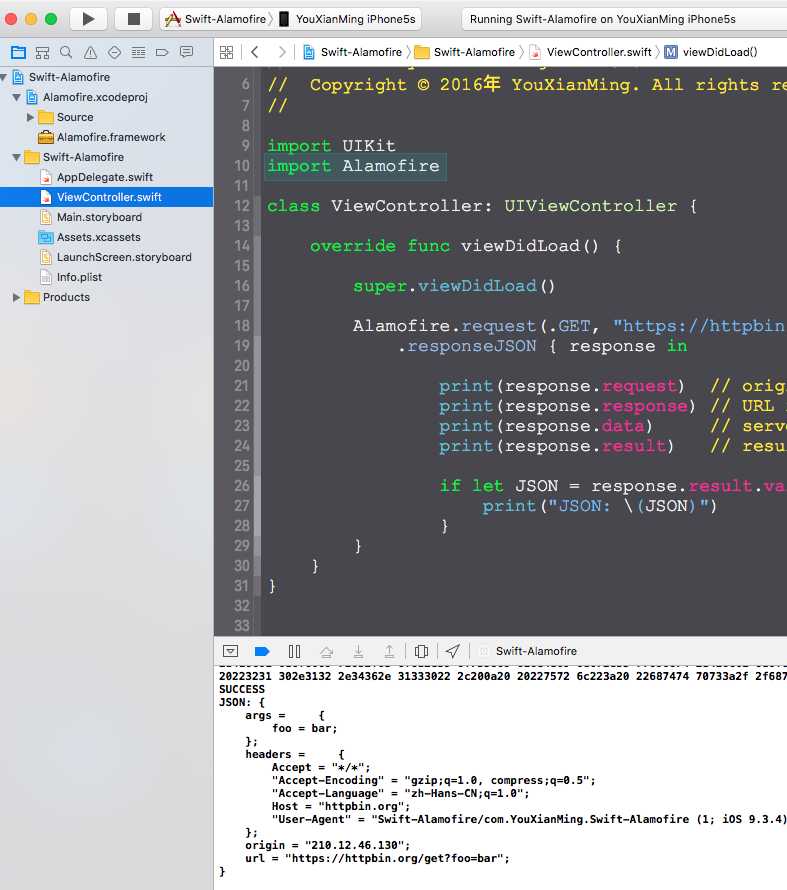Open viewDidLoad() method jump bar item

pyautogui.click(x=711, y=52)
